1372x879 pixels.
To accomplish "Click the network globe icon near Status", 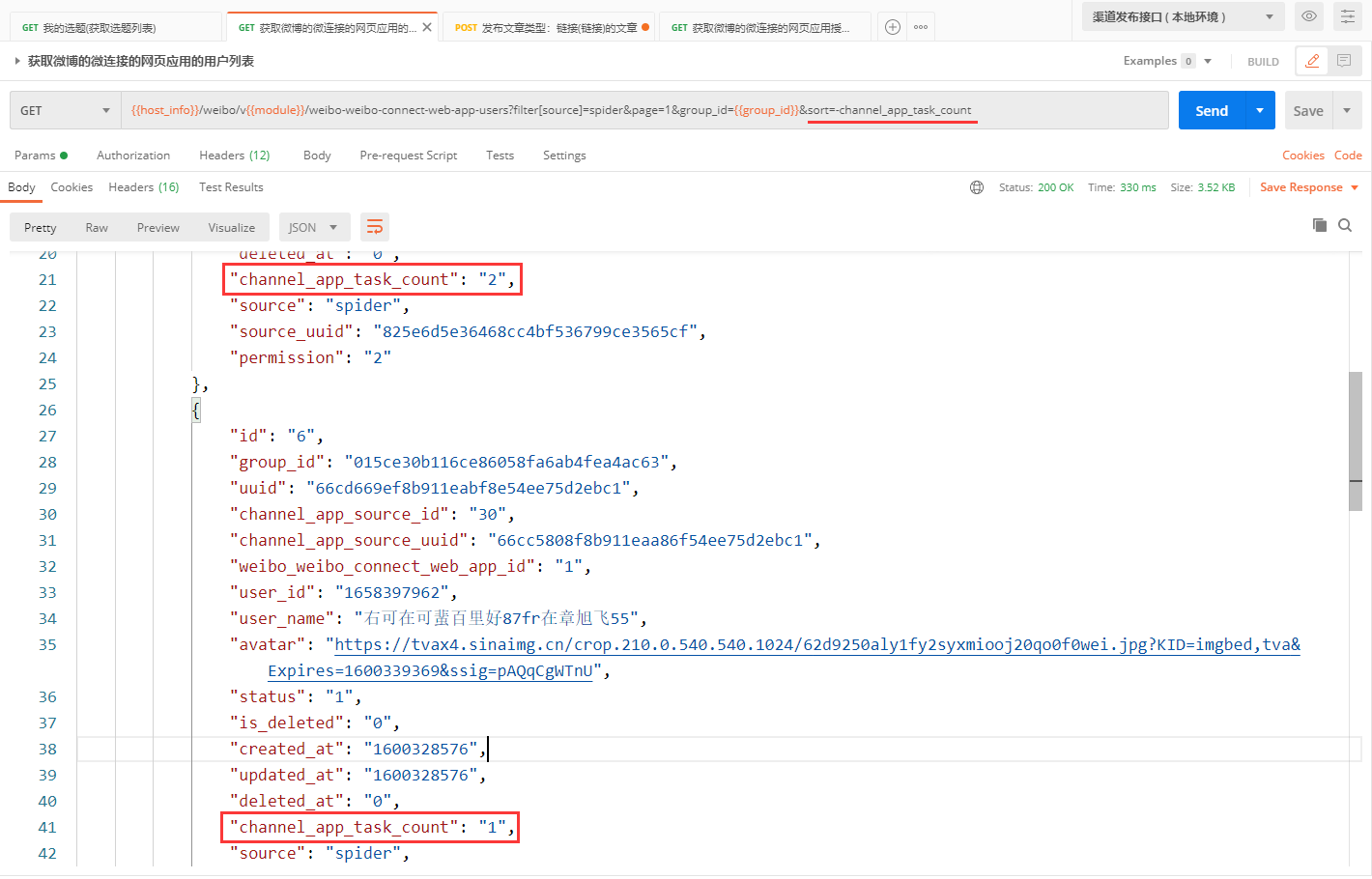I will (977, 187).
